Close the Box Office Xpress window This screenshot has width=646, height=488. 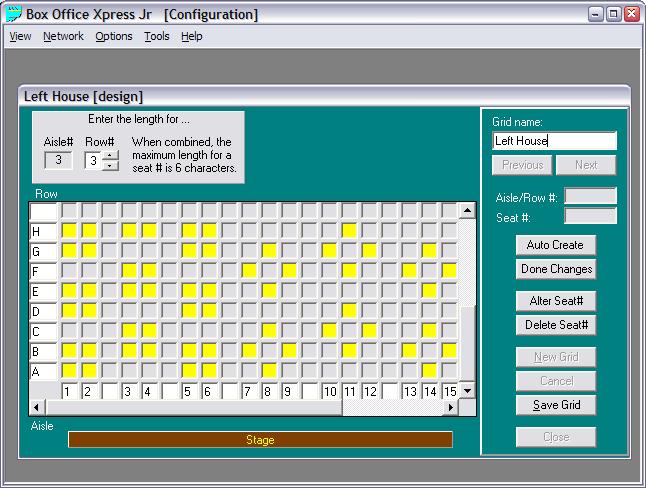pyautogui.click(x=631, y=14)
